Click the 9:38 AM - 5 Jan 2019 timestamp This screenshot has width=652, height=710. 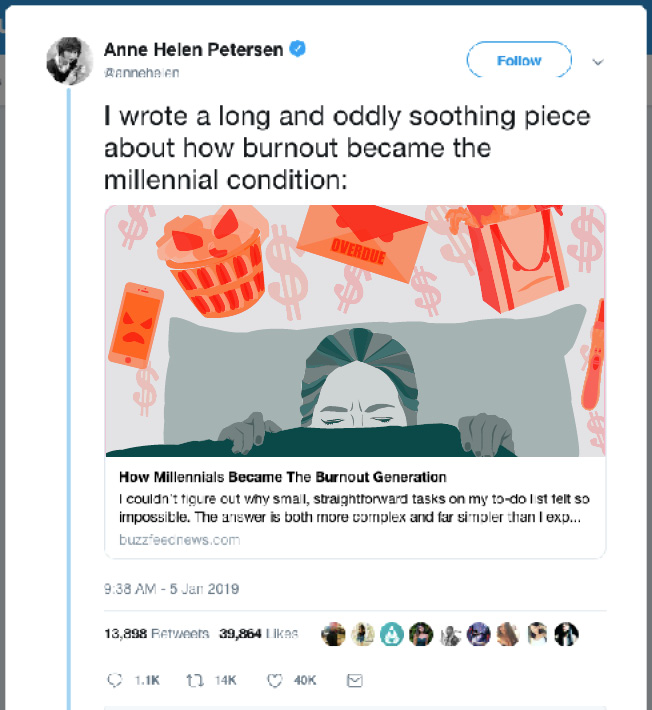[x=171, y=588]
